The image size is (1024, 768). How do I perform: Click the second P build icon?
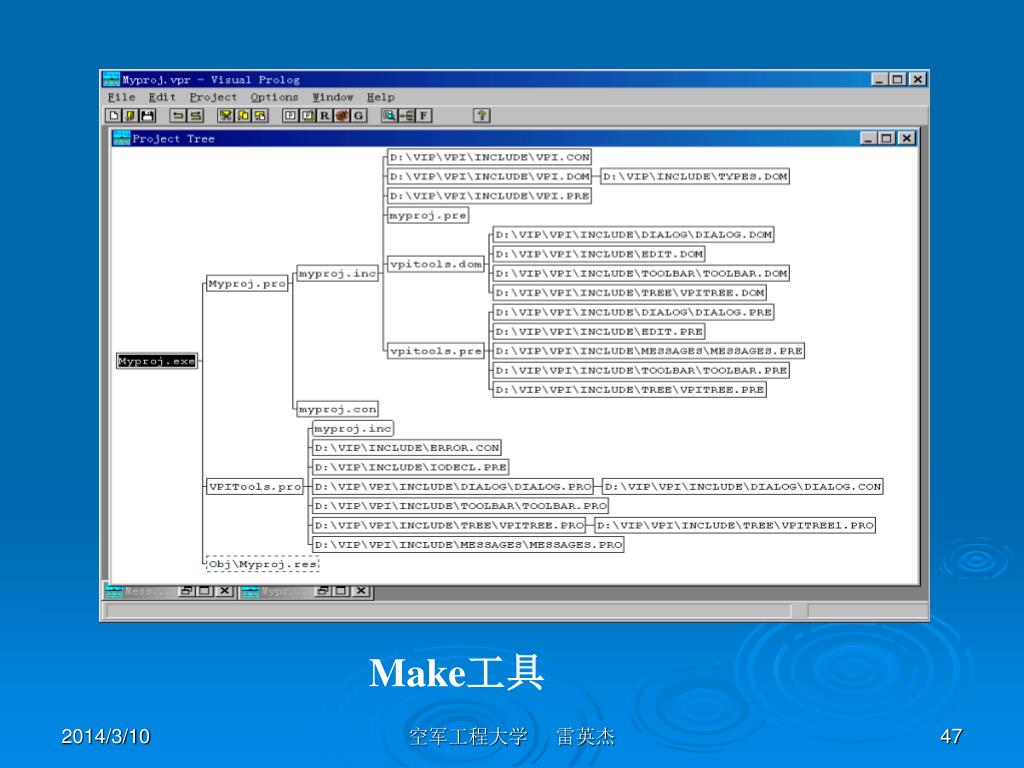tap(307, 116)
